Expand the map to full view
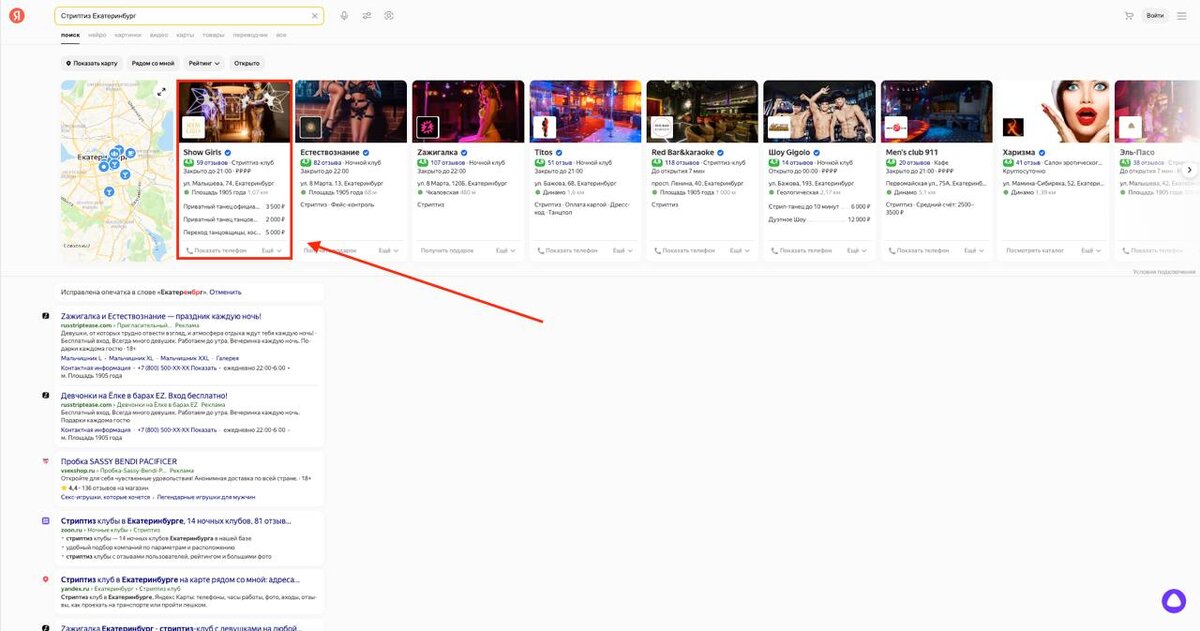This screenshot has width=1200, height=631. click(x=162, y=92)
